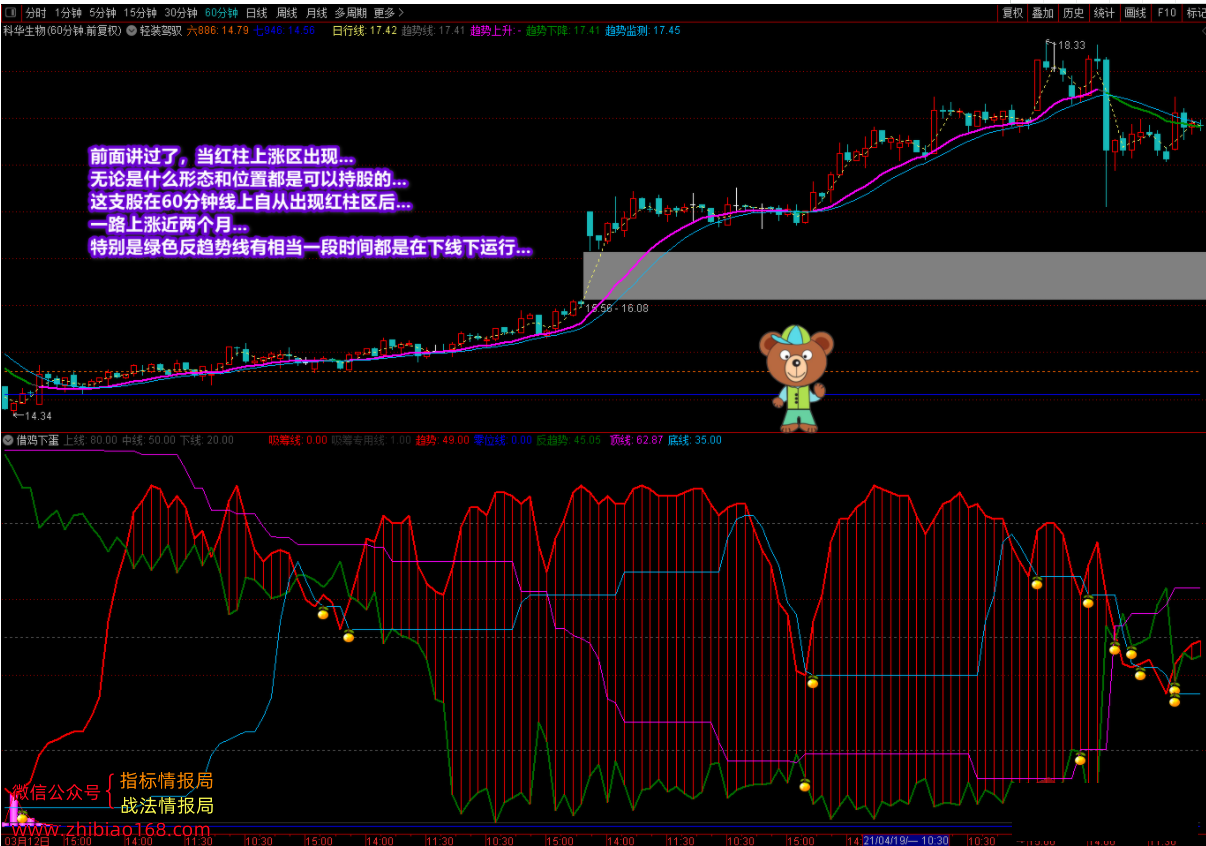Expand the 借鸡下蛋 indicator dropdown arrow
The image size is (1206, 846).
(x=8, y=440)
